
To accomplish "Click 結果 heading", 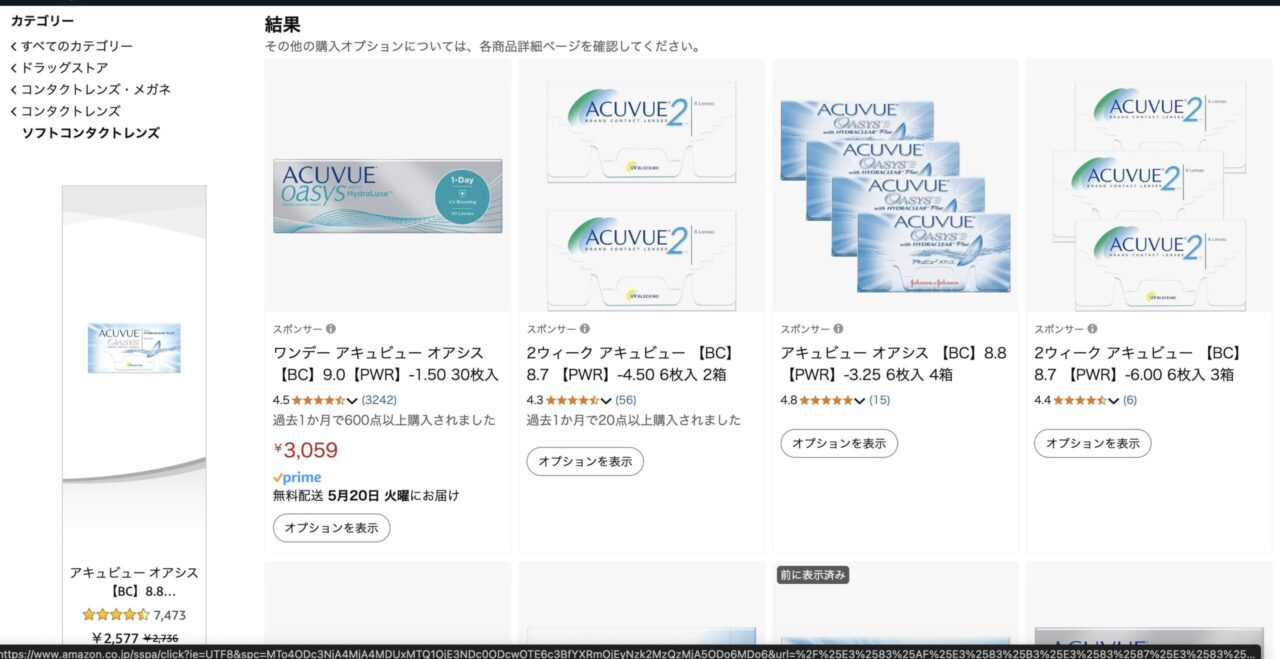I will point(282,24).
